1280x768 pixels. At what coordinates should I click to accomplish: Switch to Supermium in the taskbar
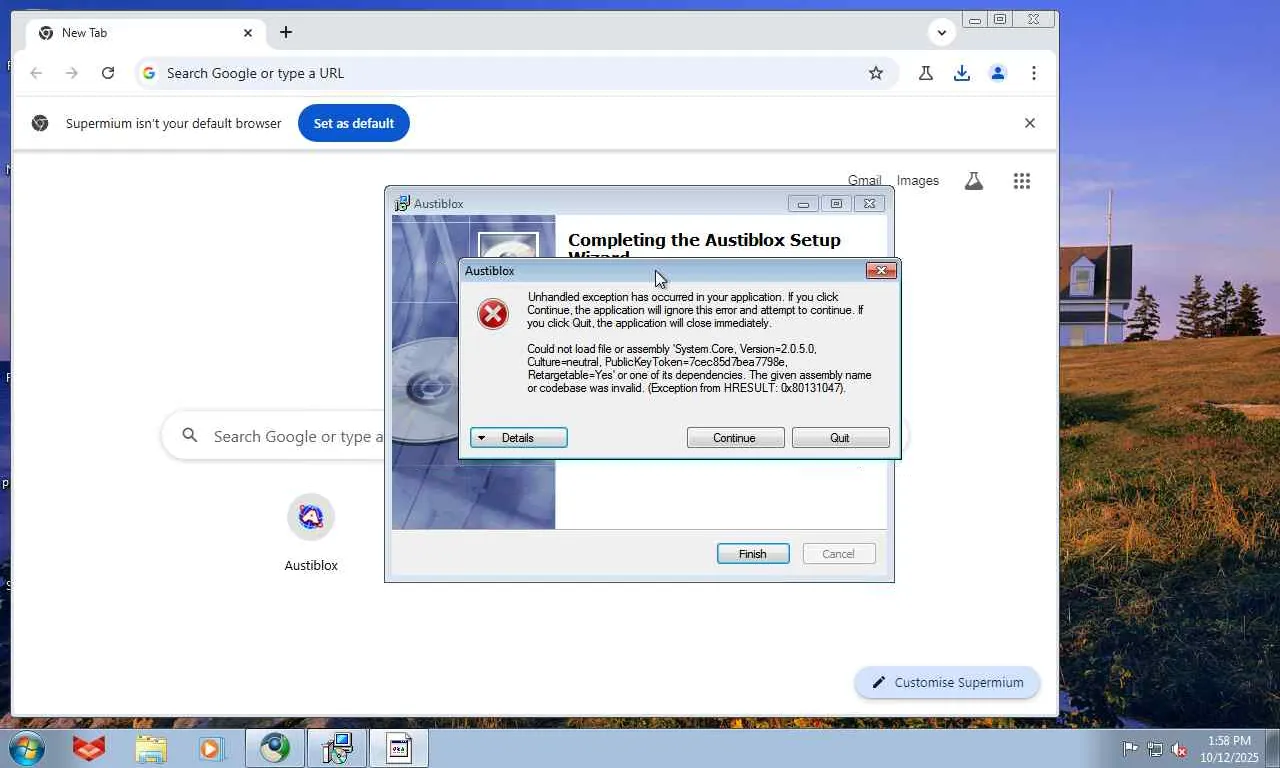pos(275,748)
